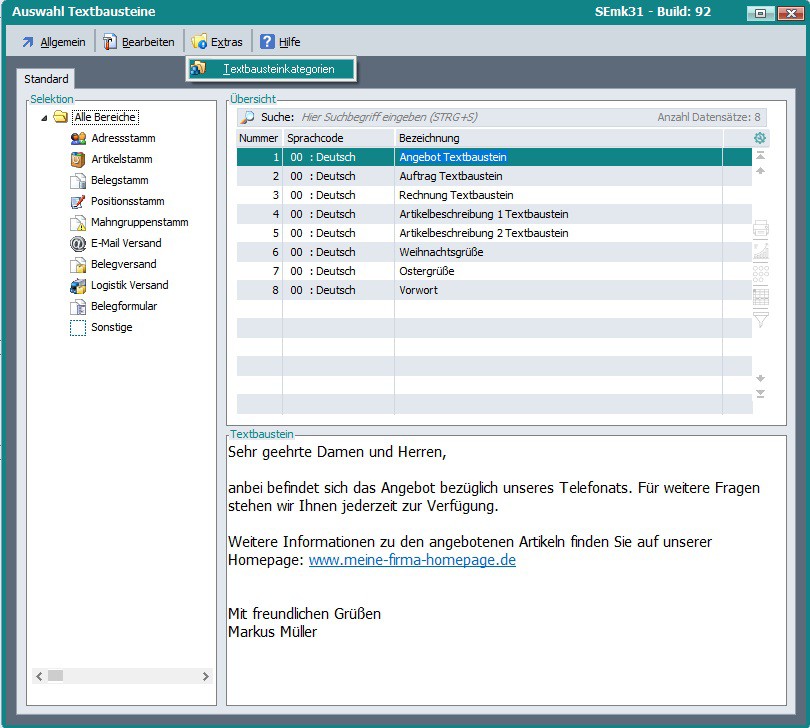Open the Hilfe menu

tap(280, 42)
